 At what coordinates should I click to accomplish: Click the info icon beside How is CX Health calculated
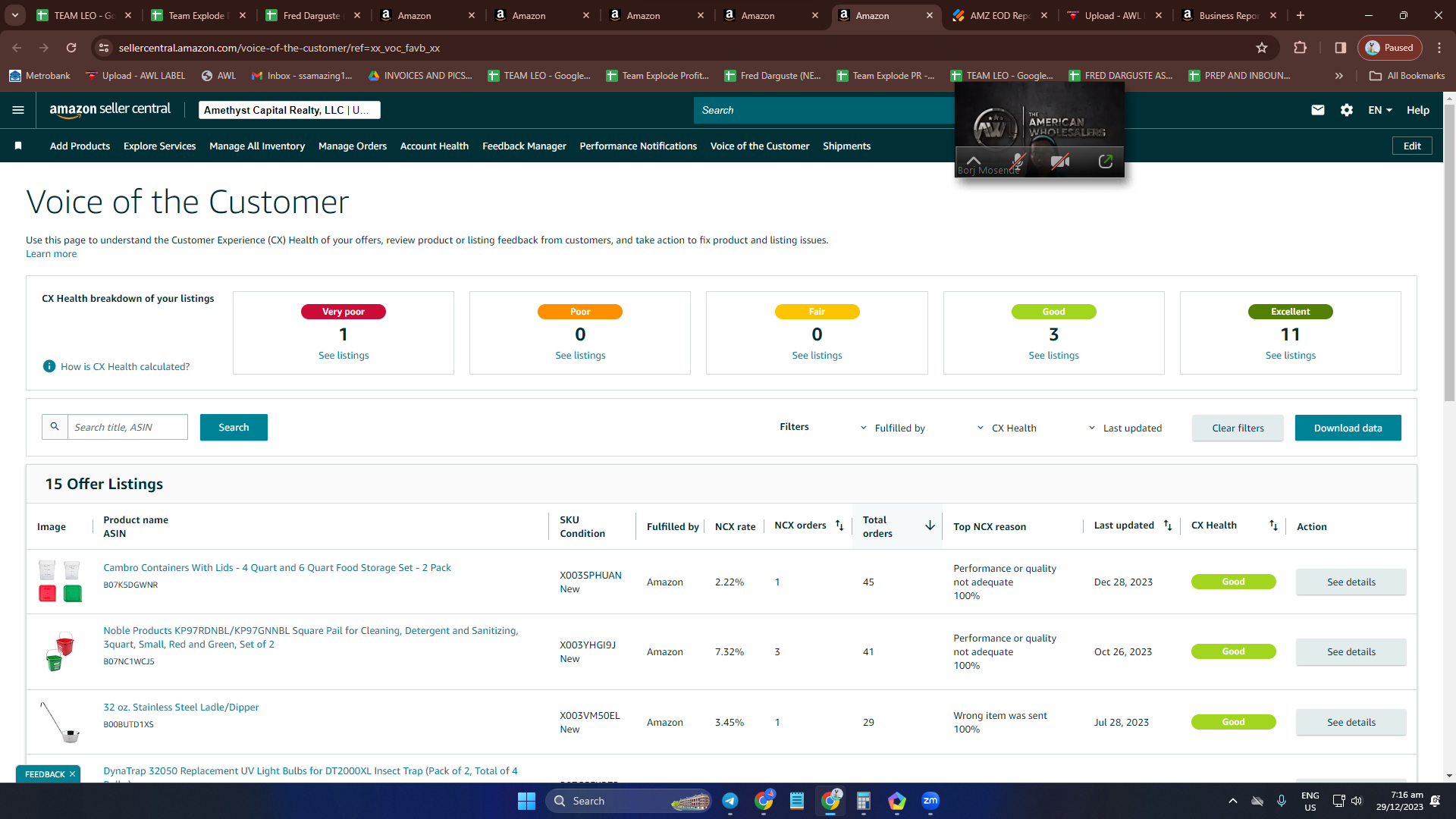[x=49, y=366]
